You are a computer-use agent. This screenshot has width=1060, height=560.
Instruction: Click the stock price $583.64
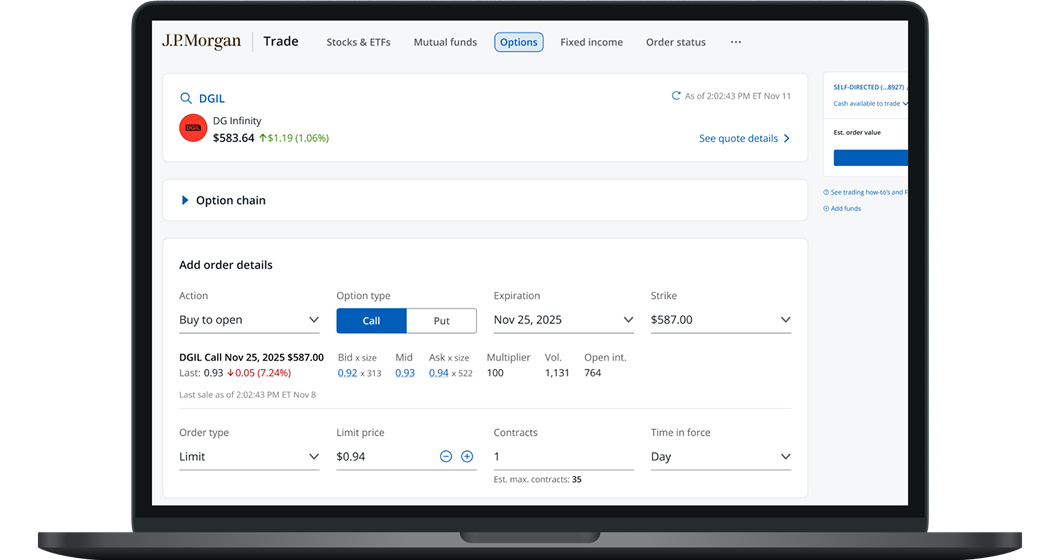tap(233, 138)
